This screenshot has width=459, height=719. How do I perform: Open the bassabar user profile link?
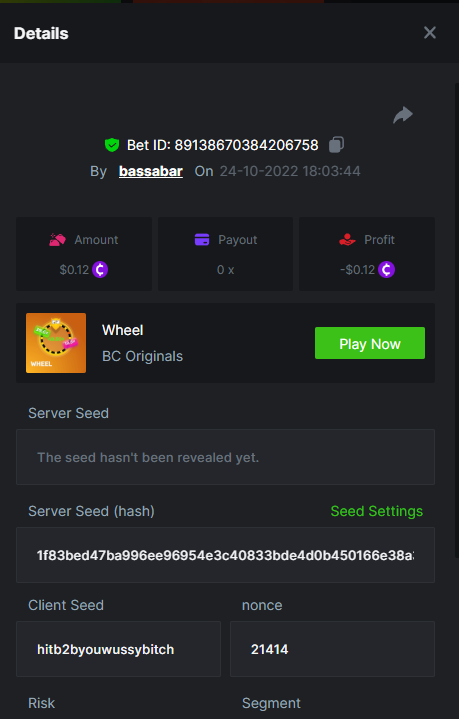coord(151,171)
